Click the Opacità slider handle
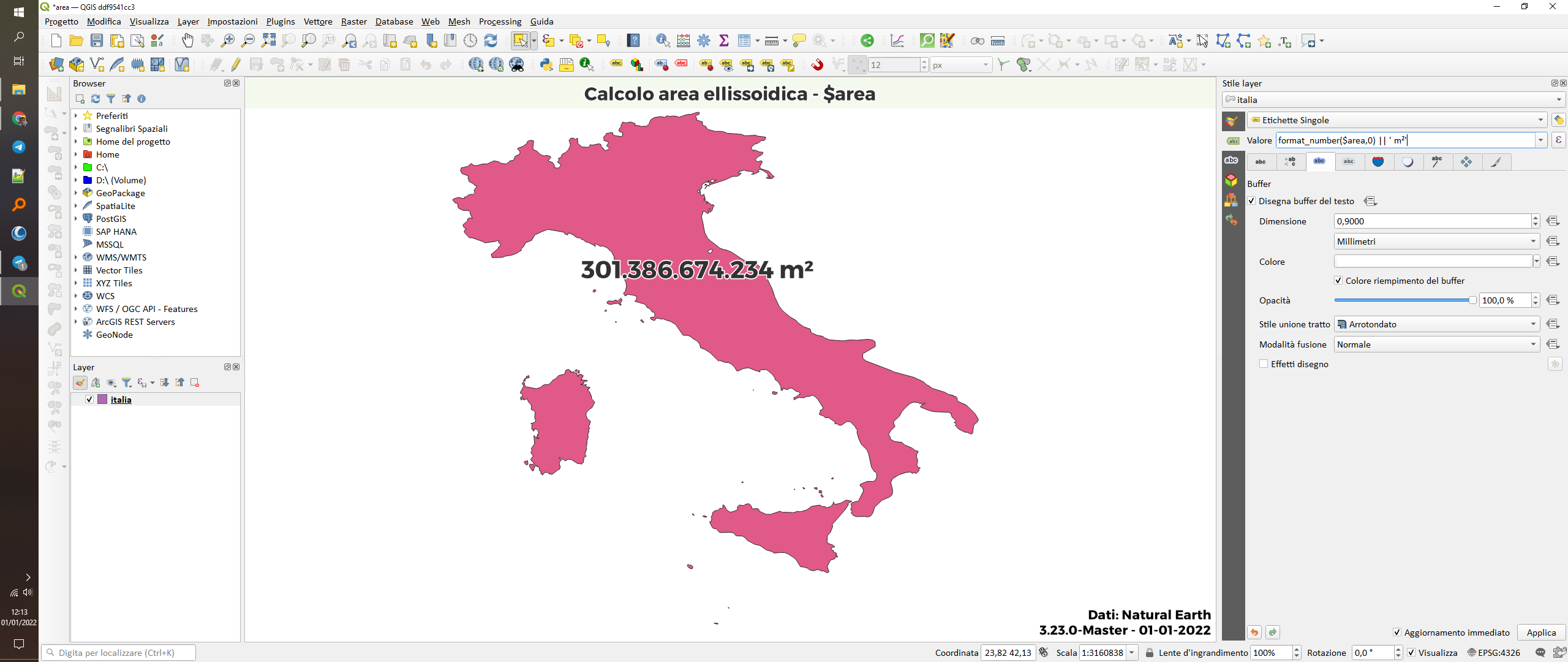Viewport: 1568px width, 662px height. coord(1472,300)
